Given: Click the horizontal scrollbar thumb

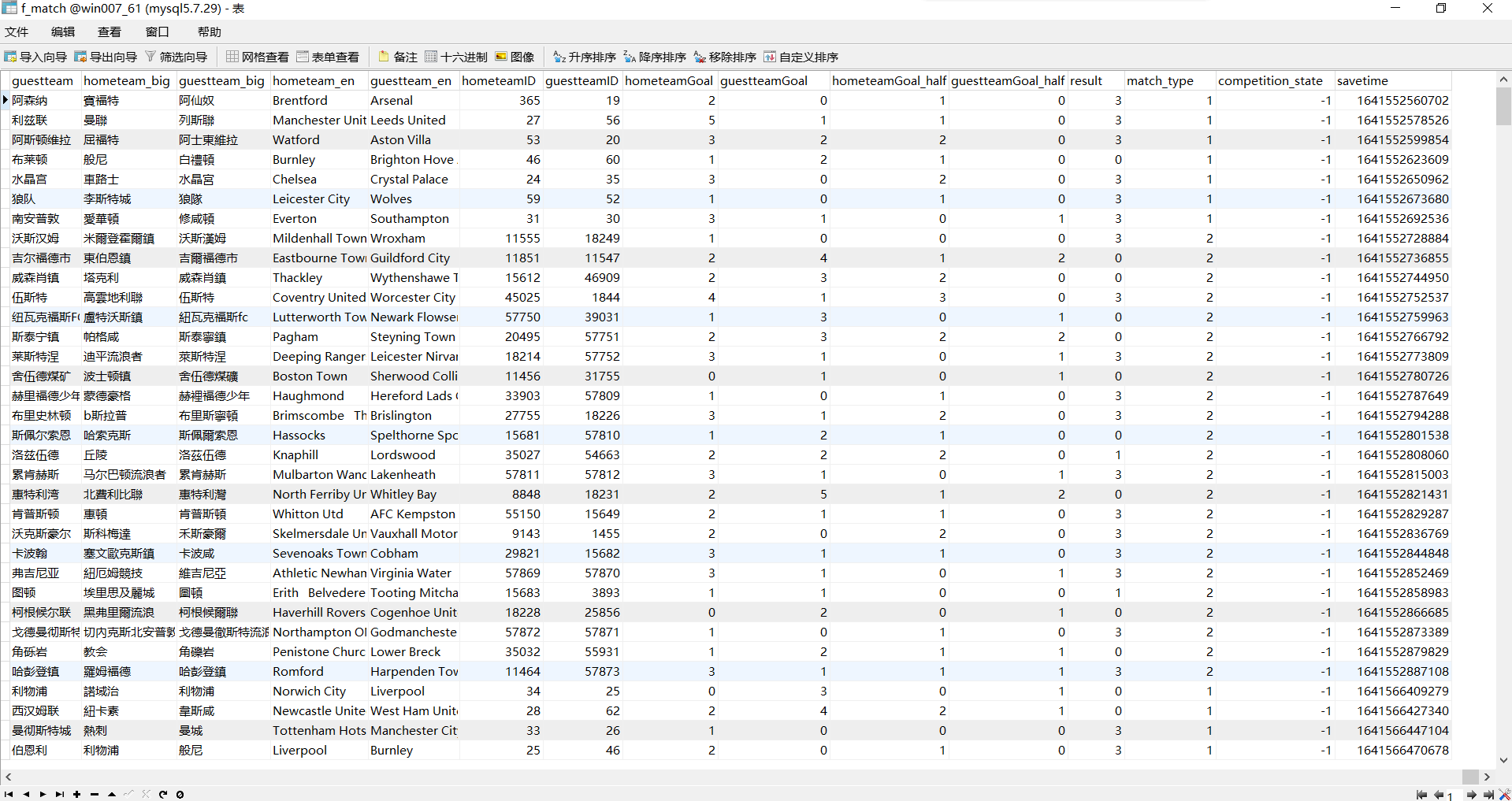Looking at the screenshot, I should click(1470, 777).
